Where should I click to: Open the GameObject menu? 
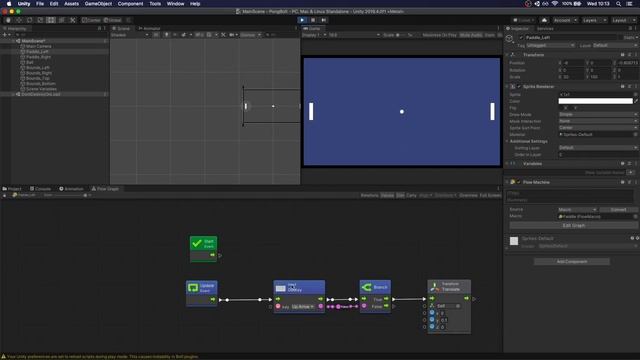pyautogui.click(x=98, y=4)
